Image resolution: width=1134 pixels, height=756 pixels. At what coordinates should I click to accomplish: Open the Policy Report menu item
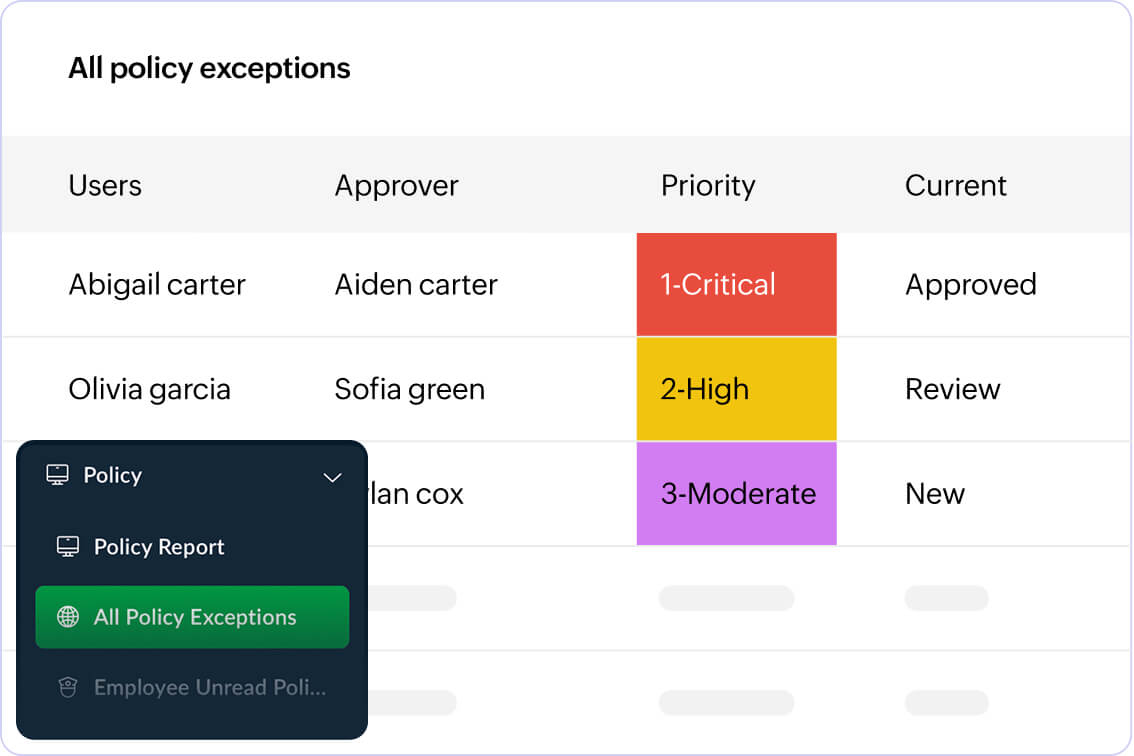click(x=159, y=547)
